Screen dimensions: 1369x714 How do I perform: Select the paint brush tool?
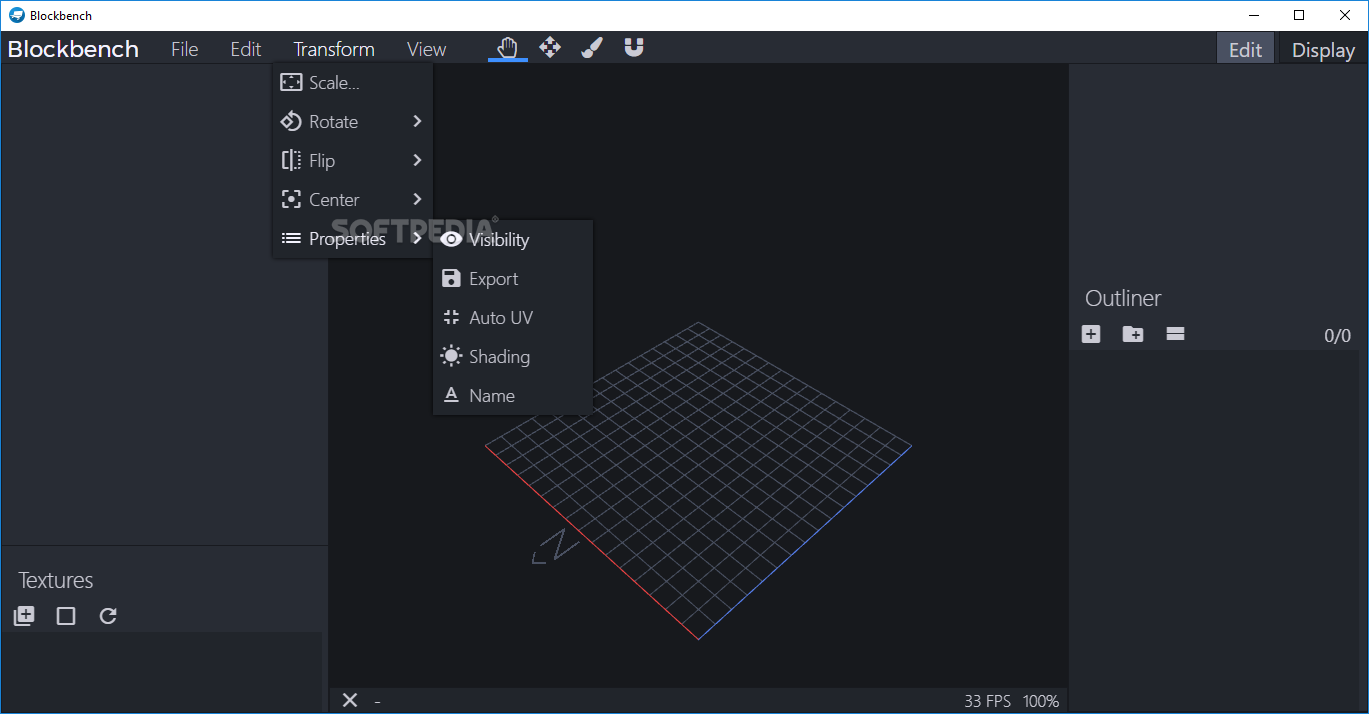pos(592,47)
